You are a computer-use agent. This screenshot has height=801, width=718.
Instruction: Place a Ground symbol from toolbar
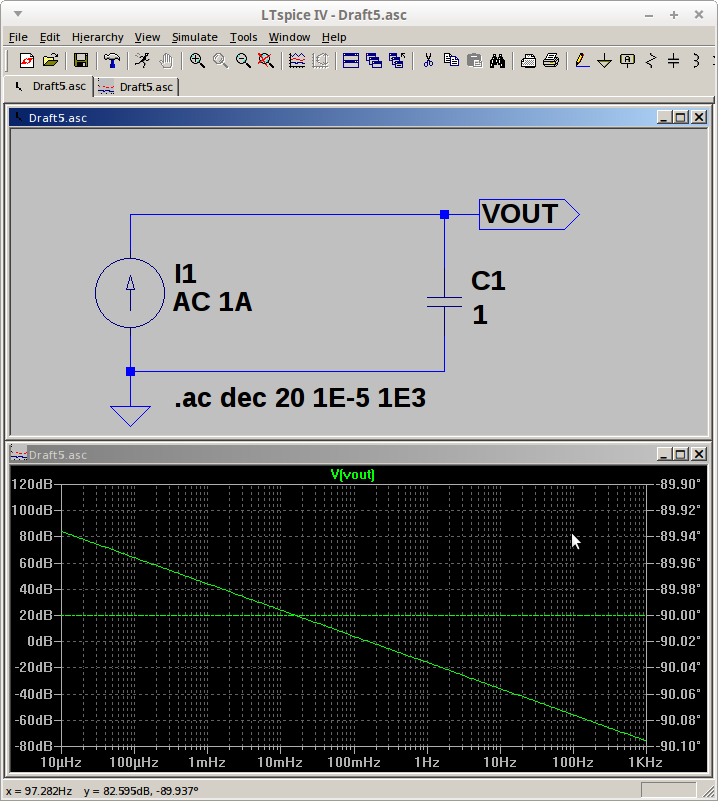click(604, 60)
